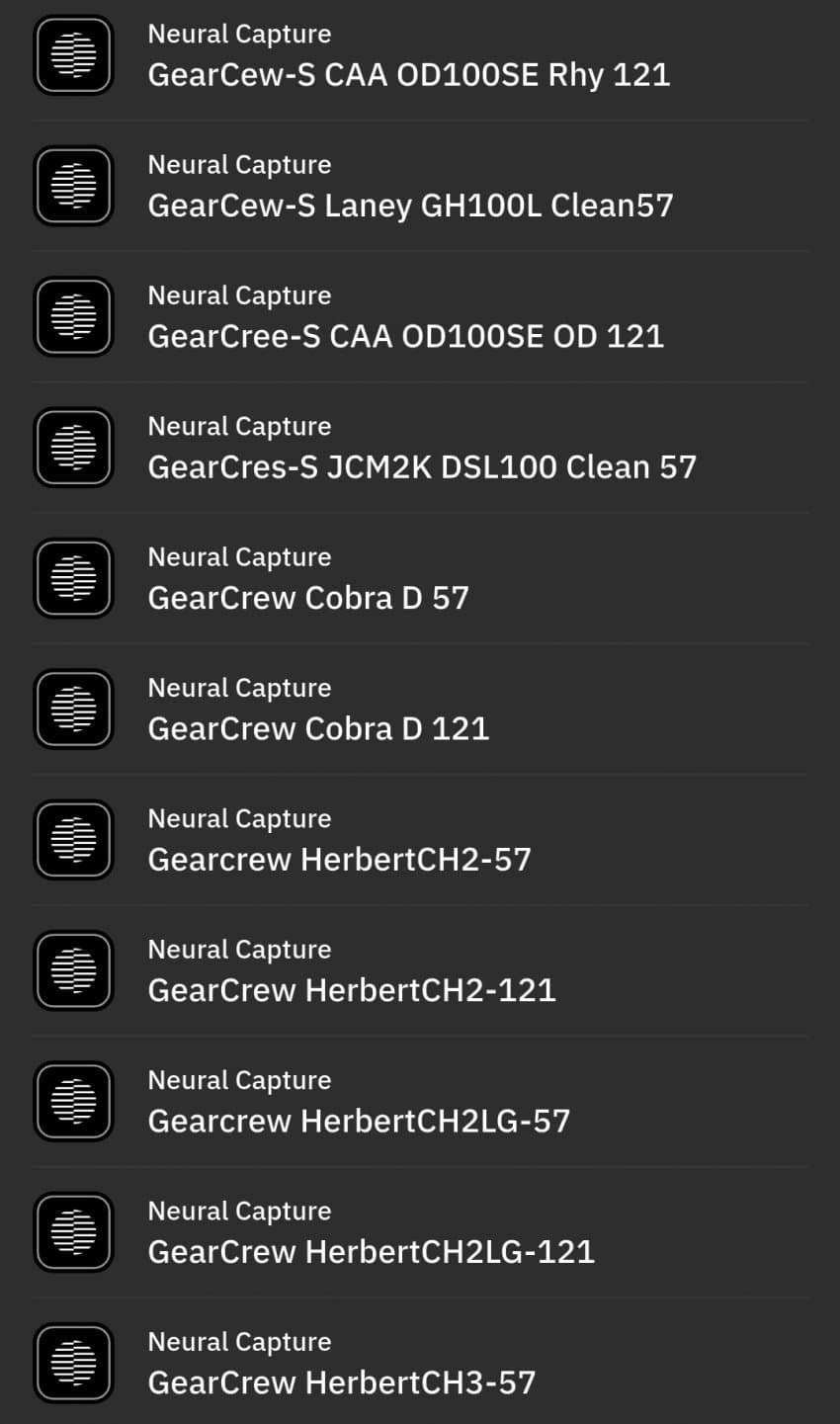Click the capture icon for JCM2K DSL100 Clean 57
Viewport: 840px width, 1424px height.
pos(74,448)
